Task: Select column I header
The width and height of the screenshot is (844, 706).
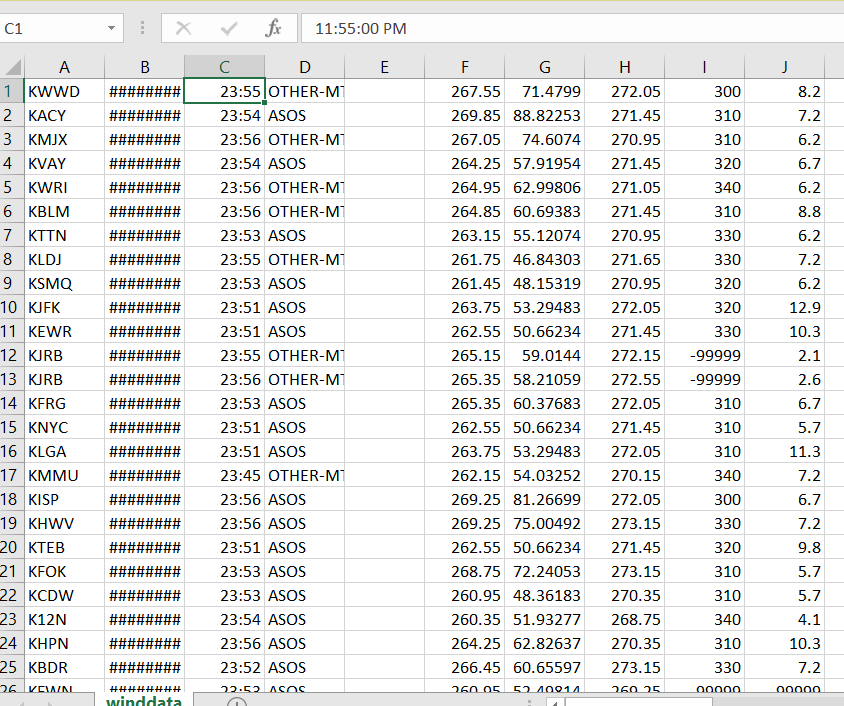Action: coord(705,67)
